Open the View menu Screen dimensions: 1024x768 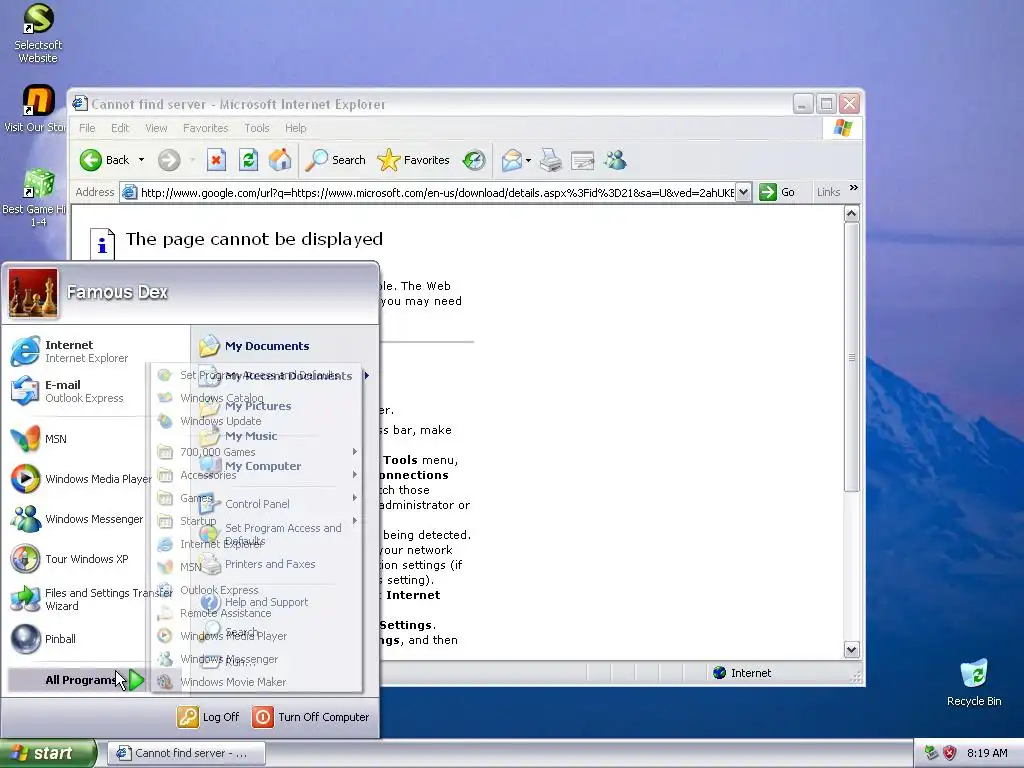click(x=156, y=128)
